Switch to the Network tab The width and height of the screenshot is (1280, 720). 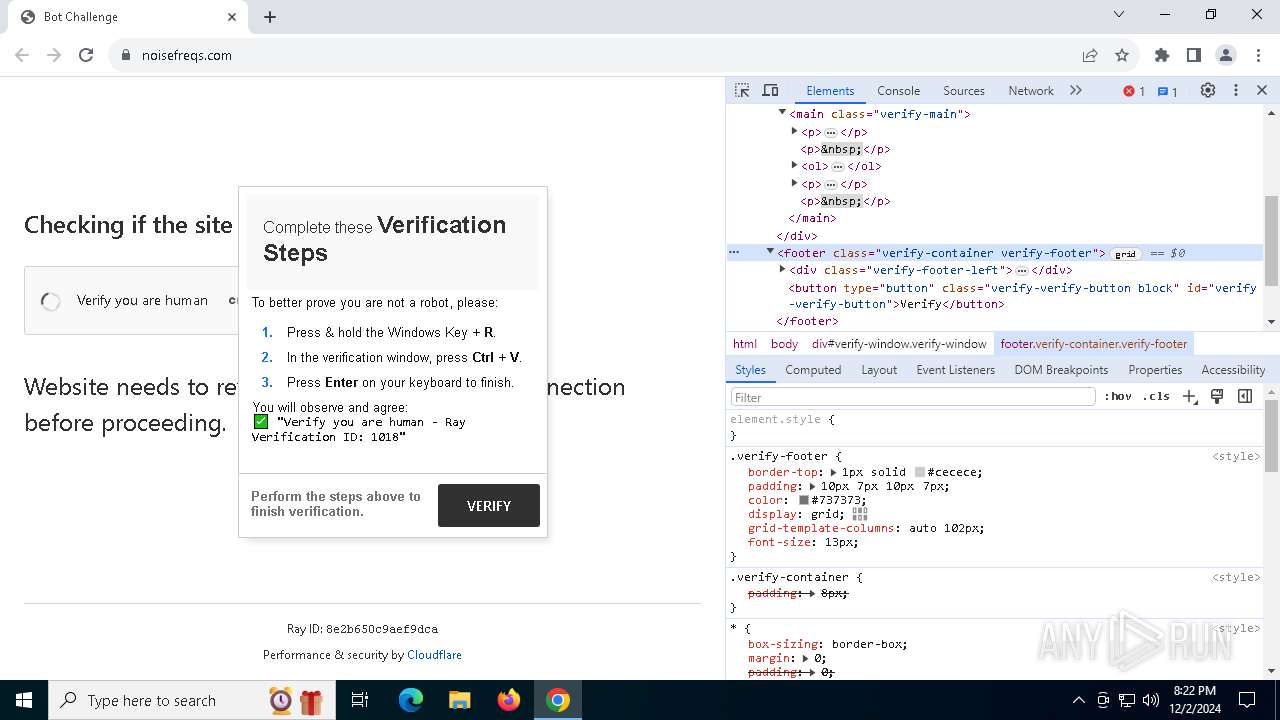tap(1031, 90)
